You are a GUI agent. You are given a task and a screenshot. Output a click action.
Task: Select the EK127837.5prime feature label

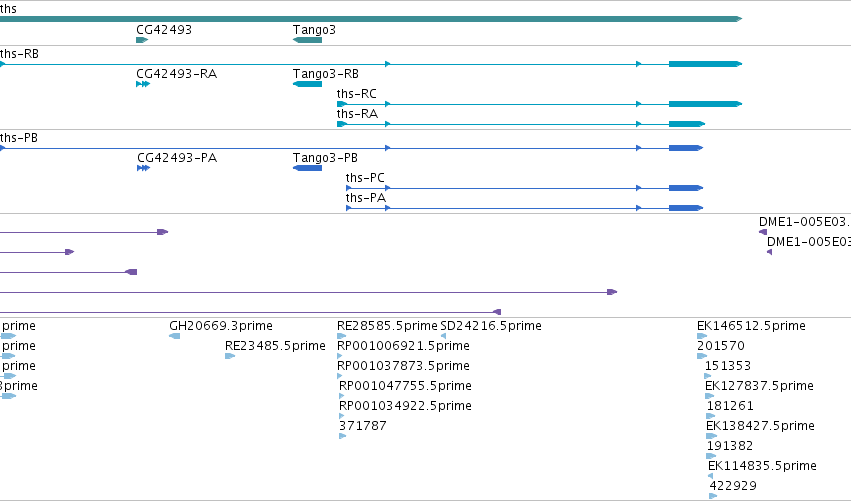(x=759, y=386)
